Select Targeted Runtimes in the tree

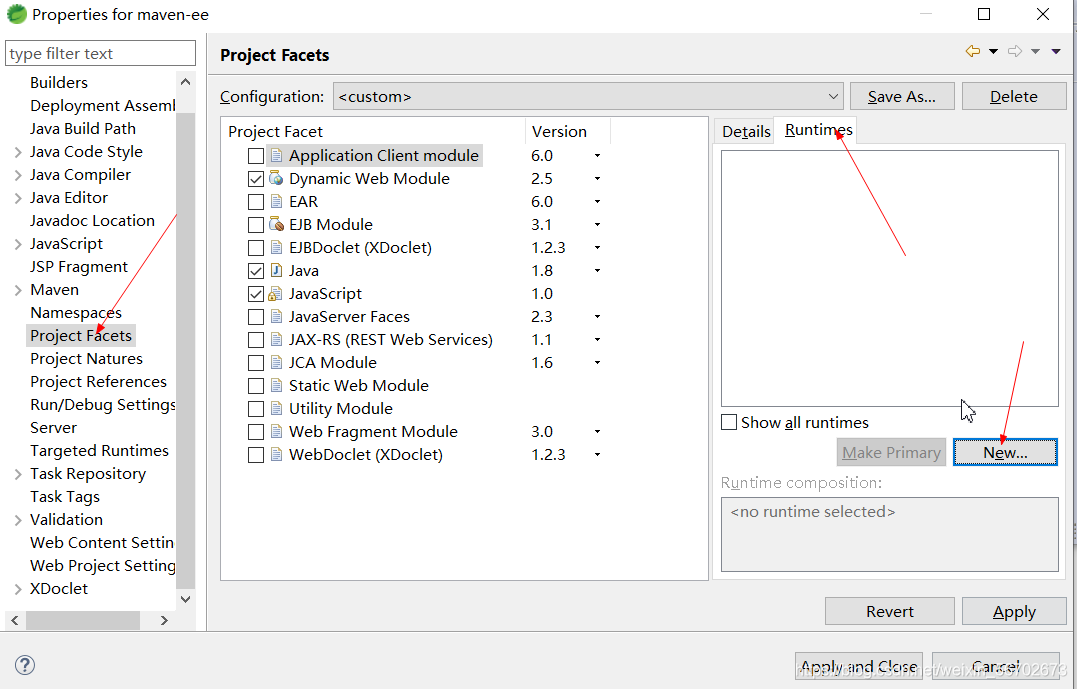(x=99, y=451)
